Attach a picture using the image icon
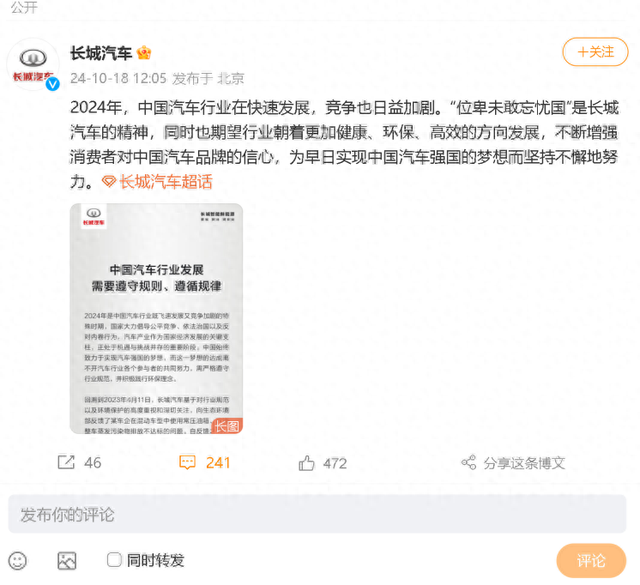 [67, 561]
